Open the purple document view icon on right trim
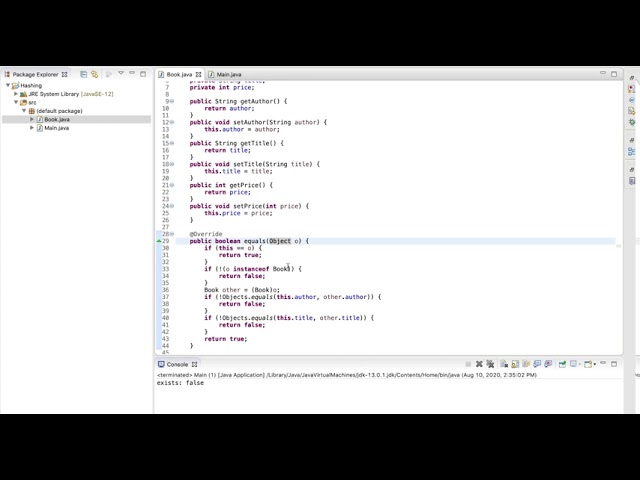The width and height of the screenshot is (640, 480). click(x=632, y=181)
